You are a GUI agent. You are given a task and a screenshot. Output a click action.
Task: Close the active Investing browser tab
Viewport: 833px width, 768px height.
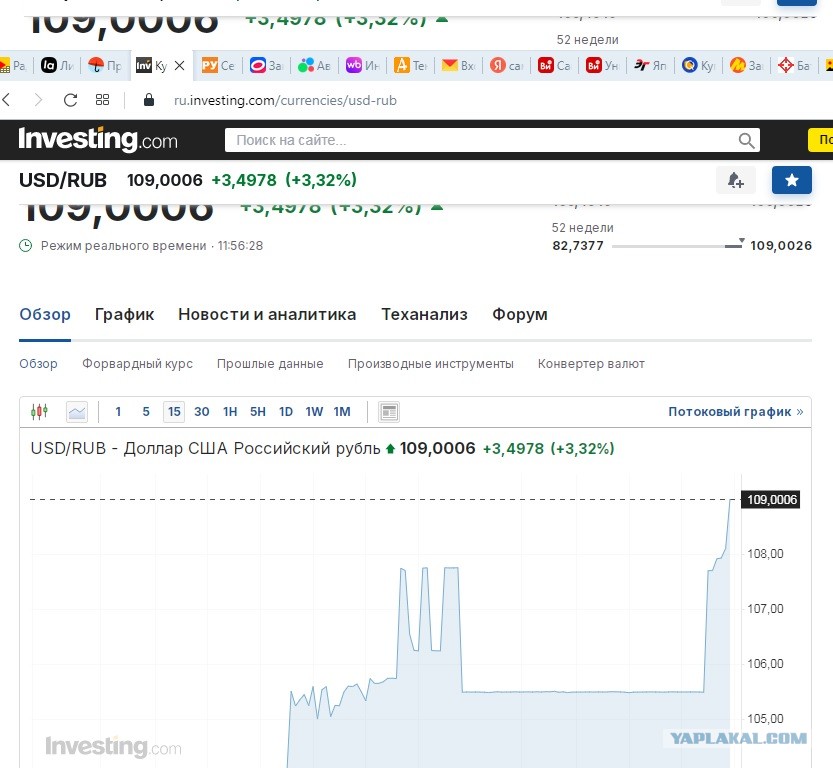(x=180, y=65)
